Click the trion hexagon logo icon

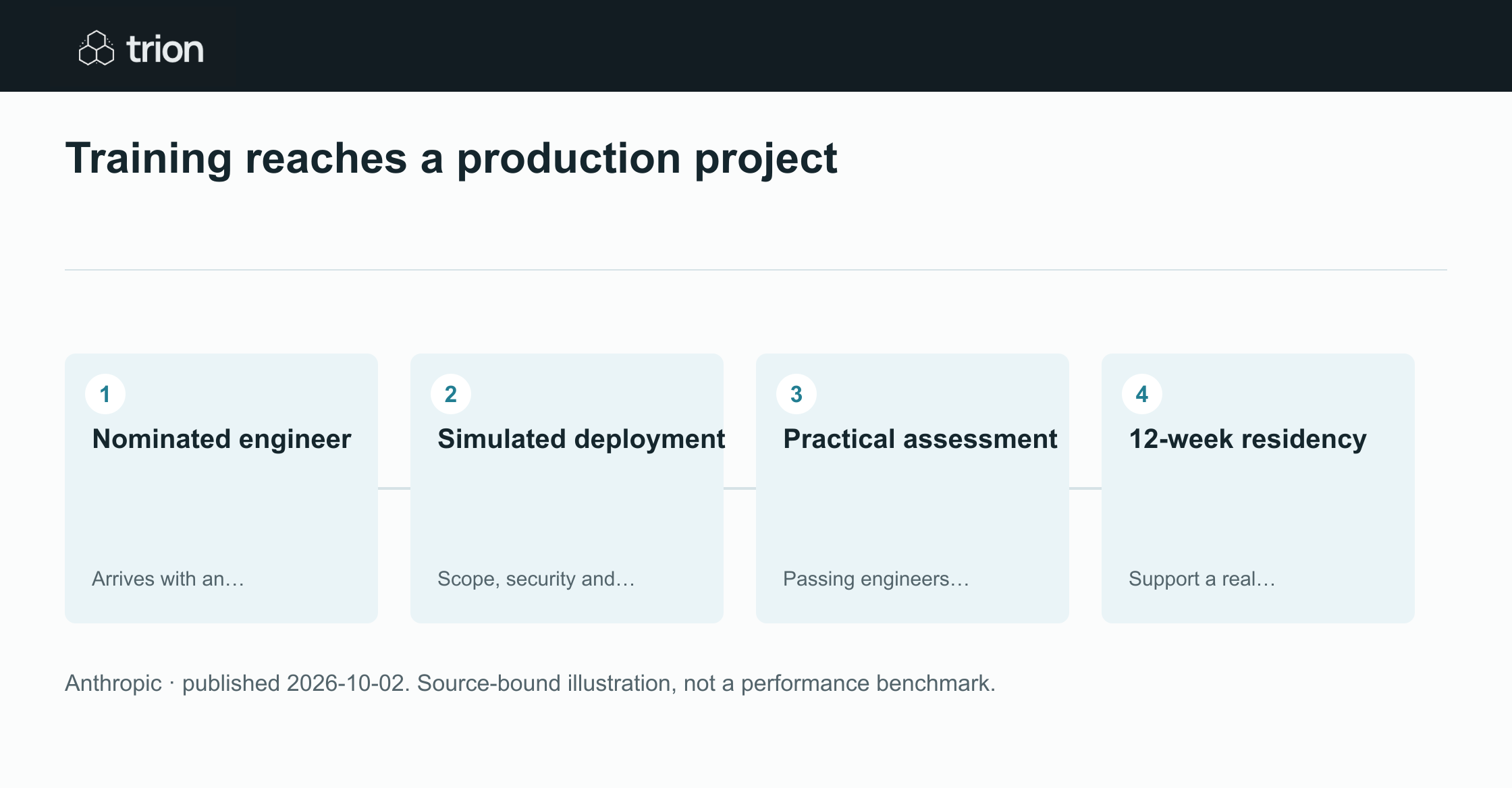[x=97, y=48]
